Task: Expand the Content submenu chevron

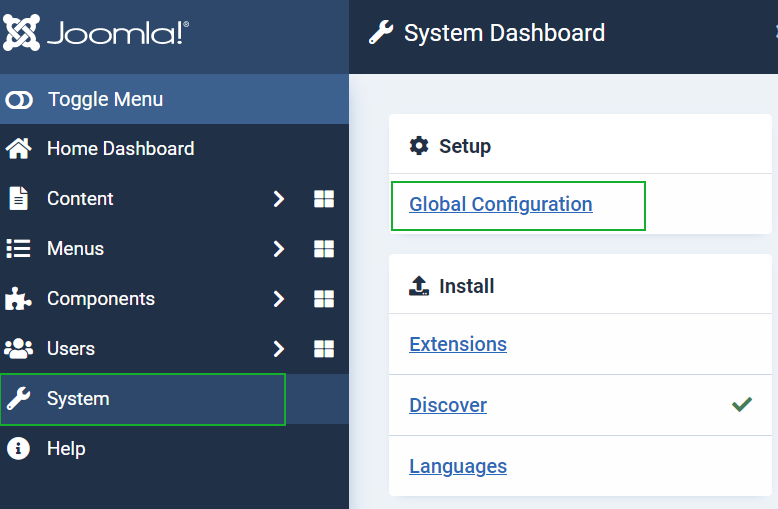Action: coord(279,199)
